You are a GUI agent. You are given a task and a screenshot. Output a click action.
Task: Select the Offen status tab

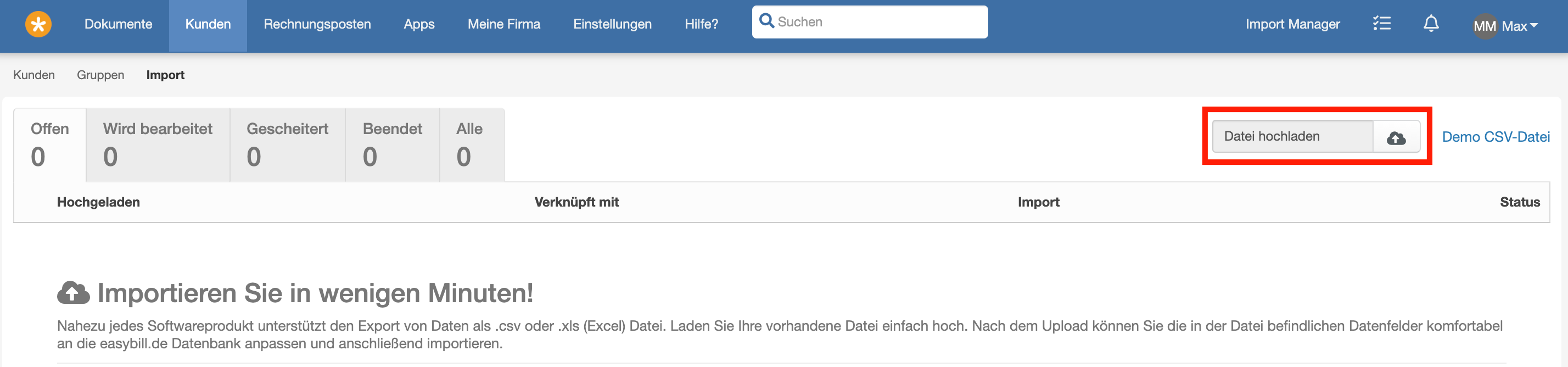click(x=50, y=145)
